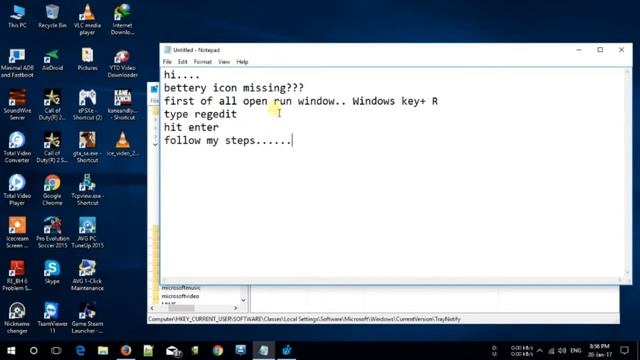
Task: Switch to Firefox on the taskbar
Action: point(126,351)
